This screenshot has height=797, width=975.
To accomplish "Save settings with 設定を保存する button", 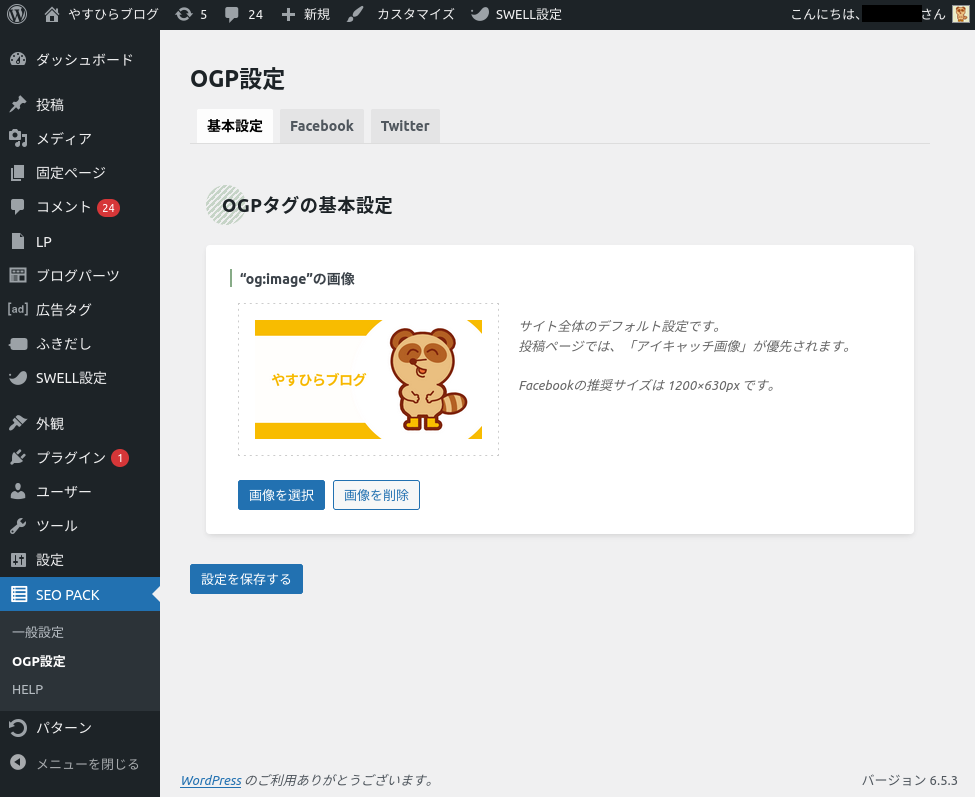I will coord(246,579).
